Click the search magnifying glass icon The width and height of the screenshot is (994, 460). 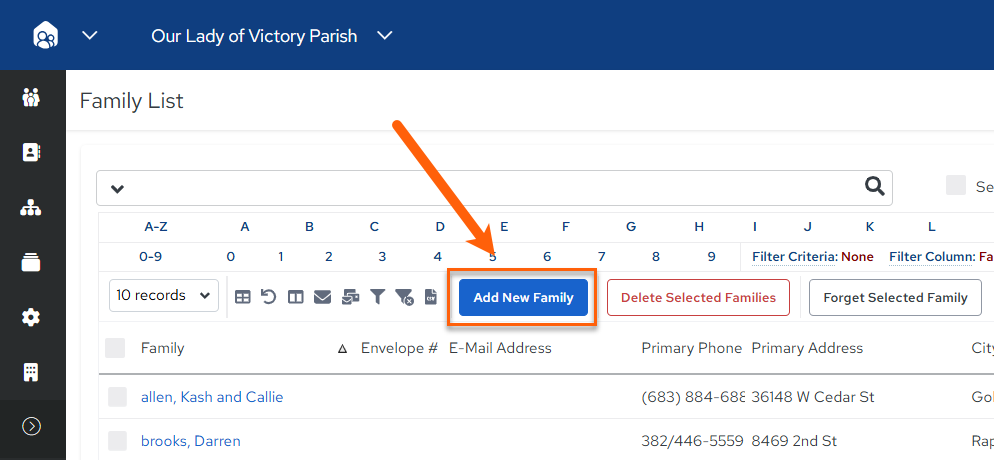coord(875,186)
